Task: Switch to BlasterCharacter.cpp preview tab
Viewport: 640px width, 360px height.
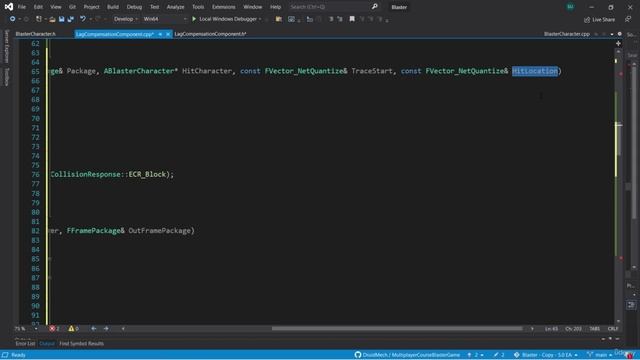Action: (567, 34)
